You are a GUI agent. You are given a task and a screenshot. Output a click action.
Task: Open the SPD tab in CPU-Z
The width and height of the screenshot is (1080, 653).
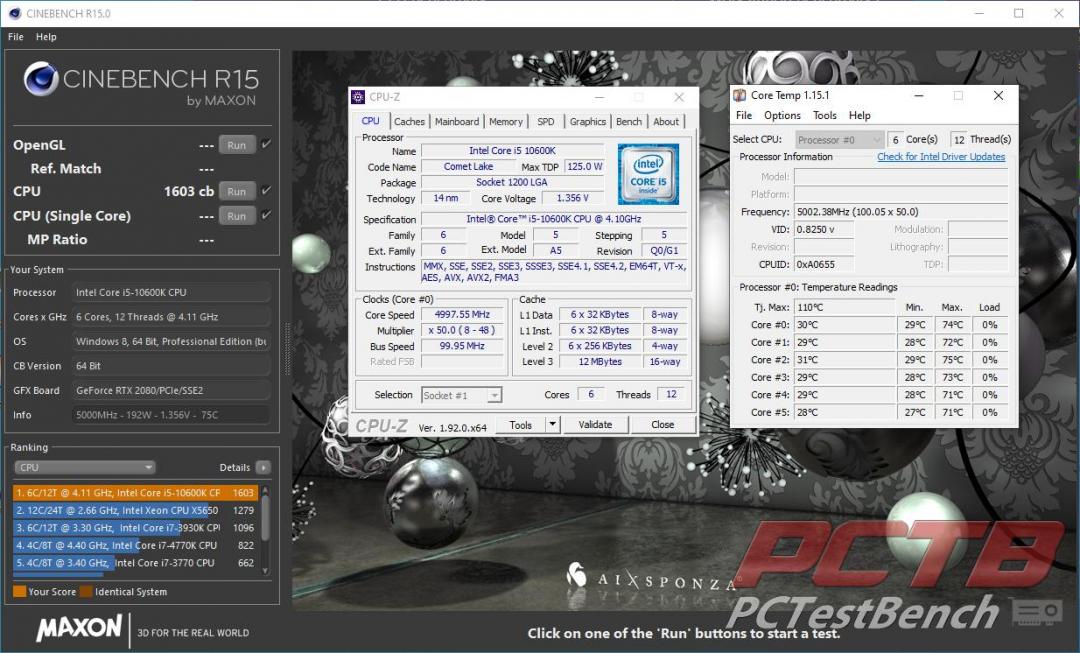[x=546, y=121]
